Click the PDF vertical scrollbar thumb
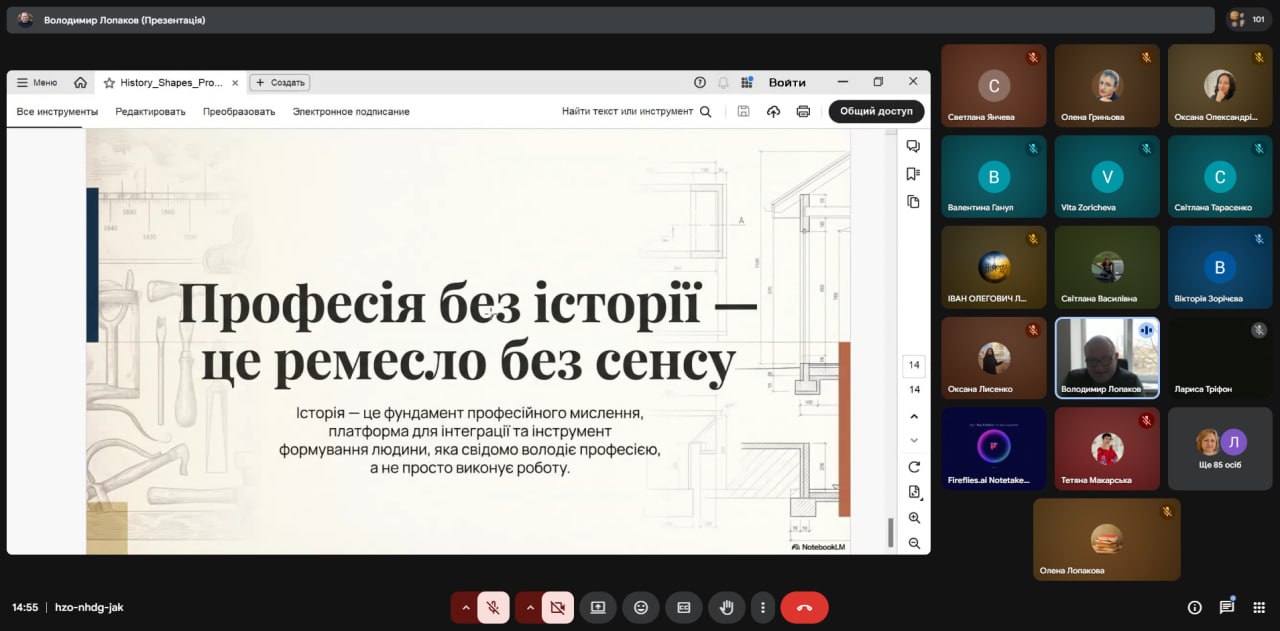The image size is (1280, 631). point(890,532)
